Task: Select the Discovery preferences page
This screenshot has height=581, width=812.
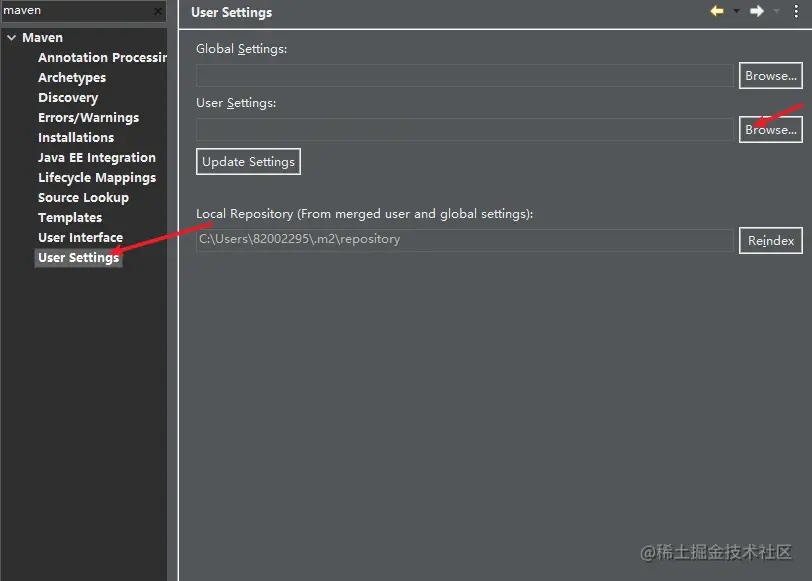Action: pyautogui.click(x=68, y=97)
